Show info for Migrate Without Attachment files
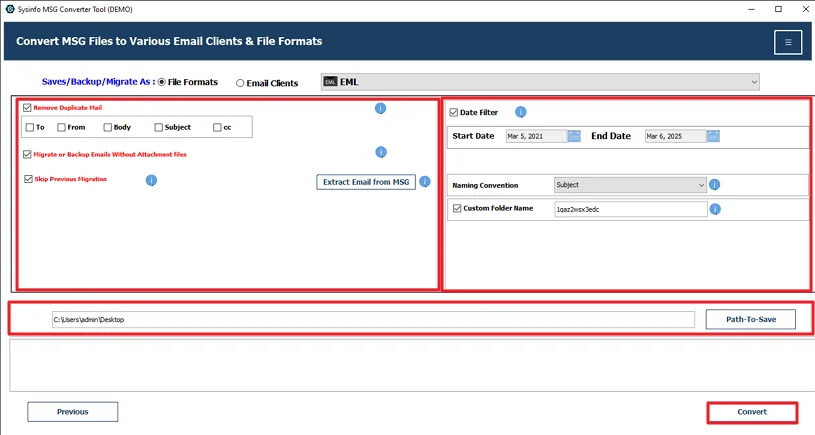 tap(381, 152)
